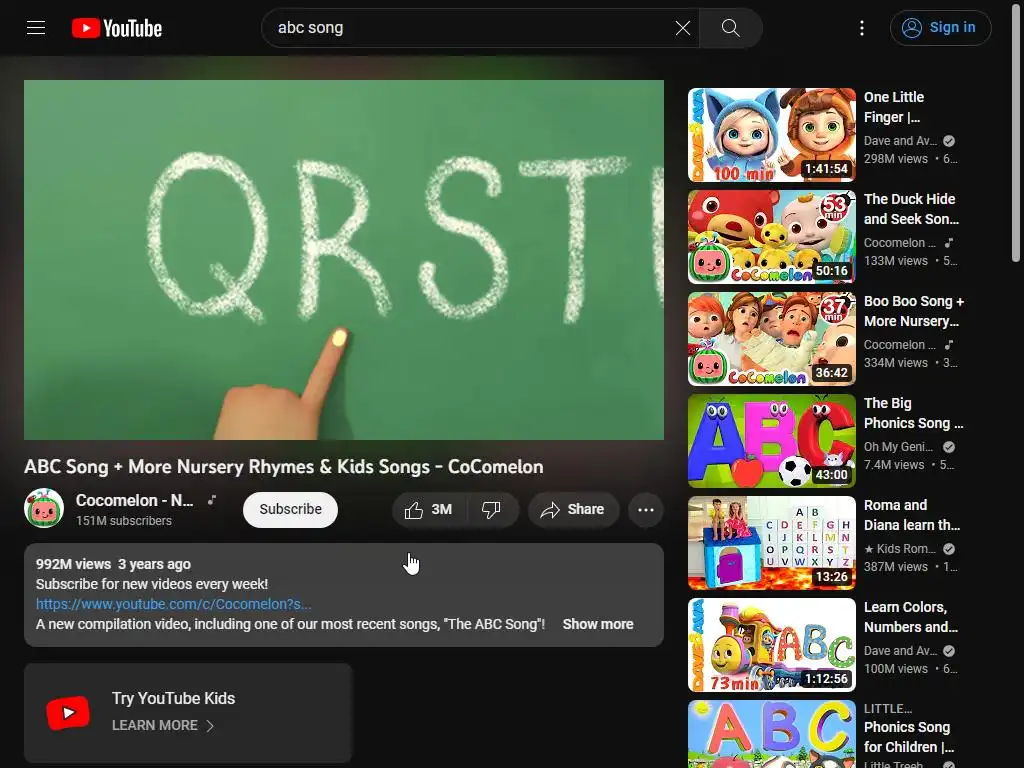Click the title Boo Boo Song + More Nursery
Viewport: 1024px width, 768px height.
[x=914, y=311]
